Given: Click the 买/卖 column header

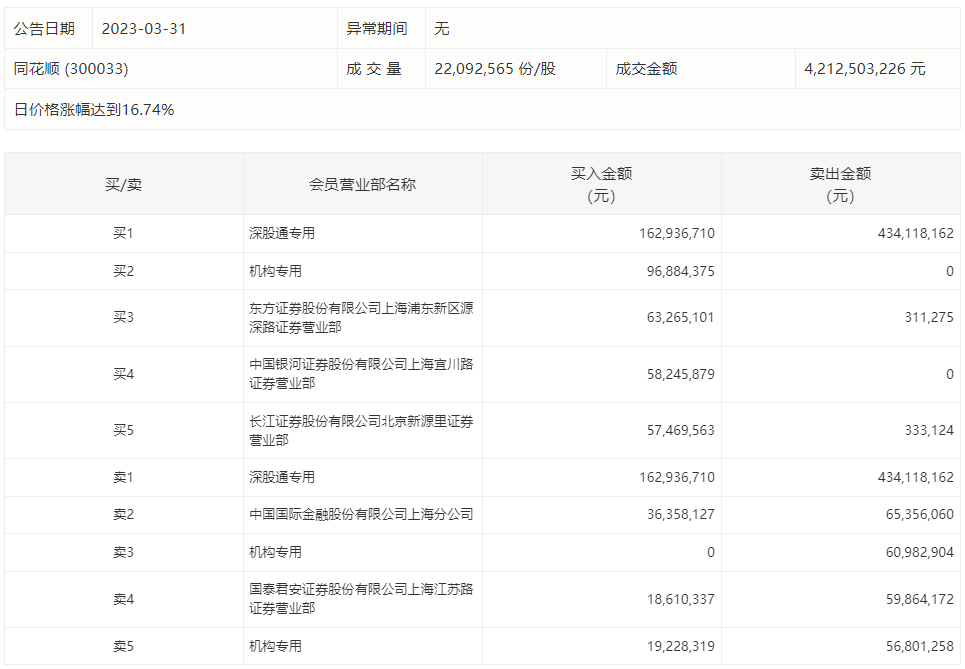Looking at the screenshot, I should click(123, 185).
